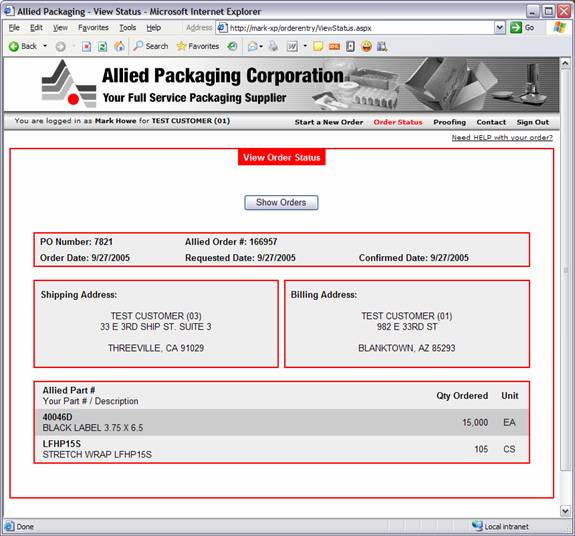Image resolution: width=575 pixels, height=536 pixels.
Task: Click the scrollbar down arrow on page
Action: point(565,510)
